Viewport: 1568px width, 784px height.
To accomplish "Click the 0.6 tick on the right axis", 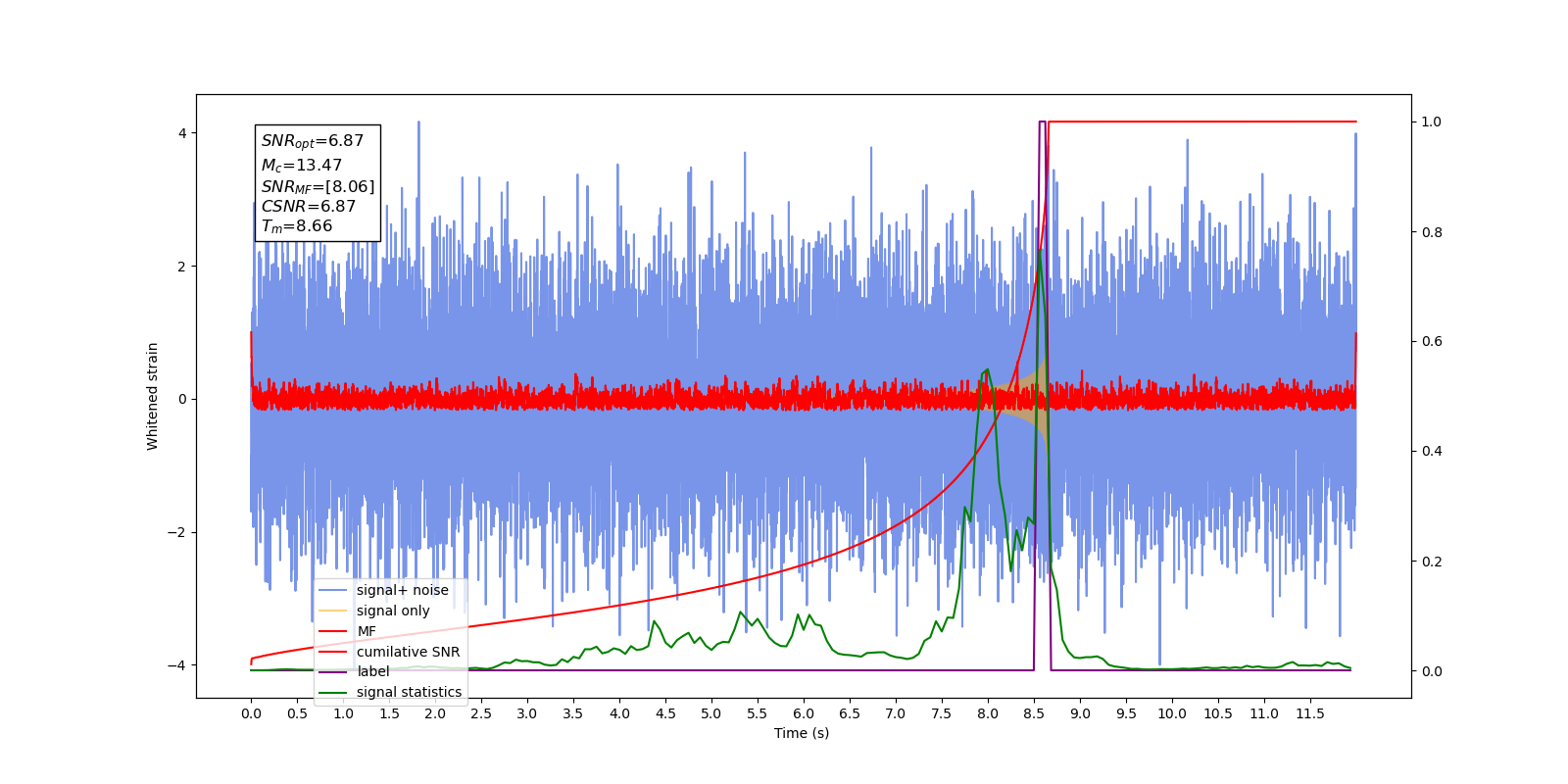I will [1432, 342].
